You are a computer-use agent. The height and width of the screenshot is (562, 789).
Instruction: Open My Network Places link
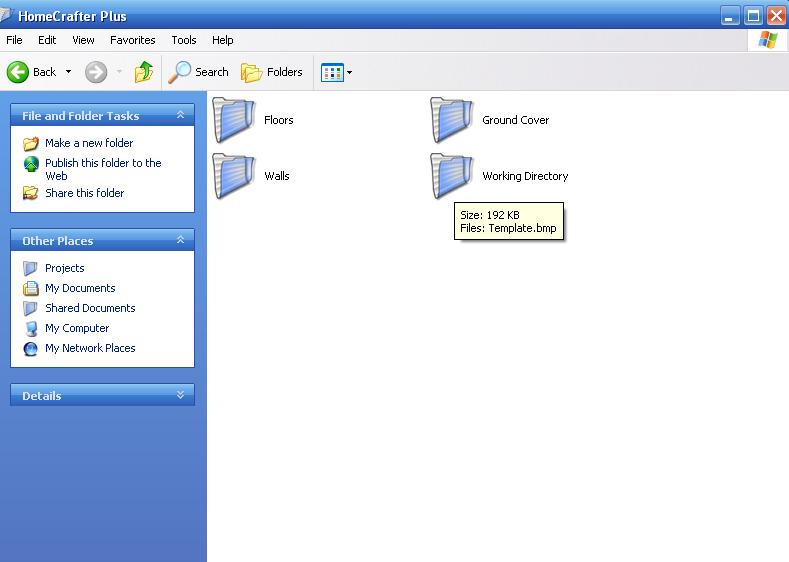pyautogui.click(x=90, y=348)
